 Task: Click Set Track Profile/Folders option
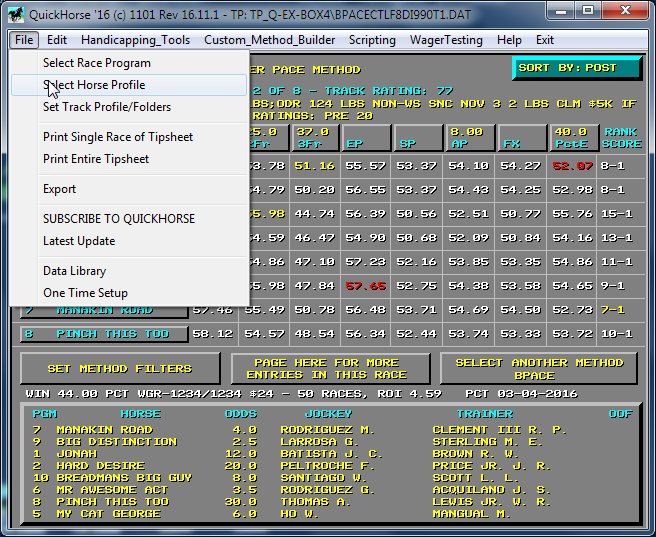[x=107, y=107]
